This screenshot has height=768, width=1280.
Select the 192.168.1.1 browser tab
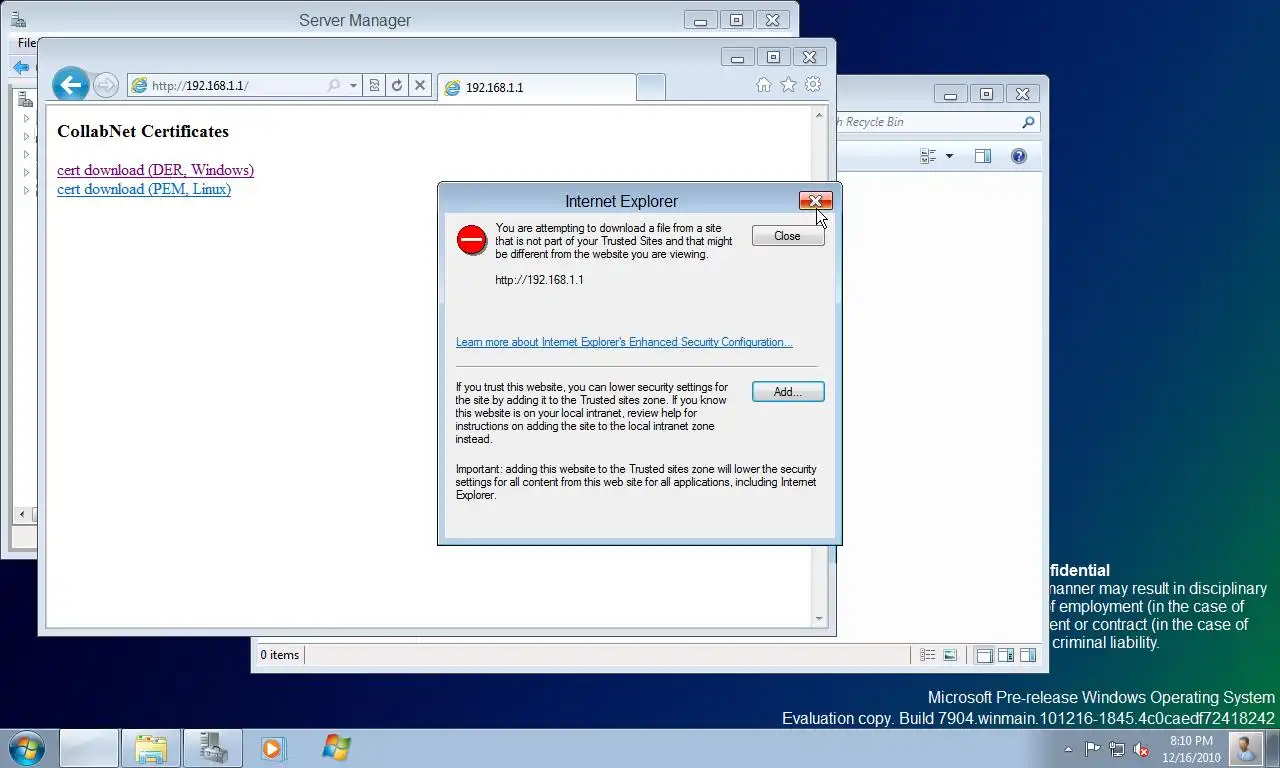[x=537, y=88]
